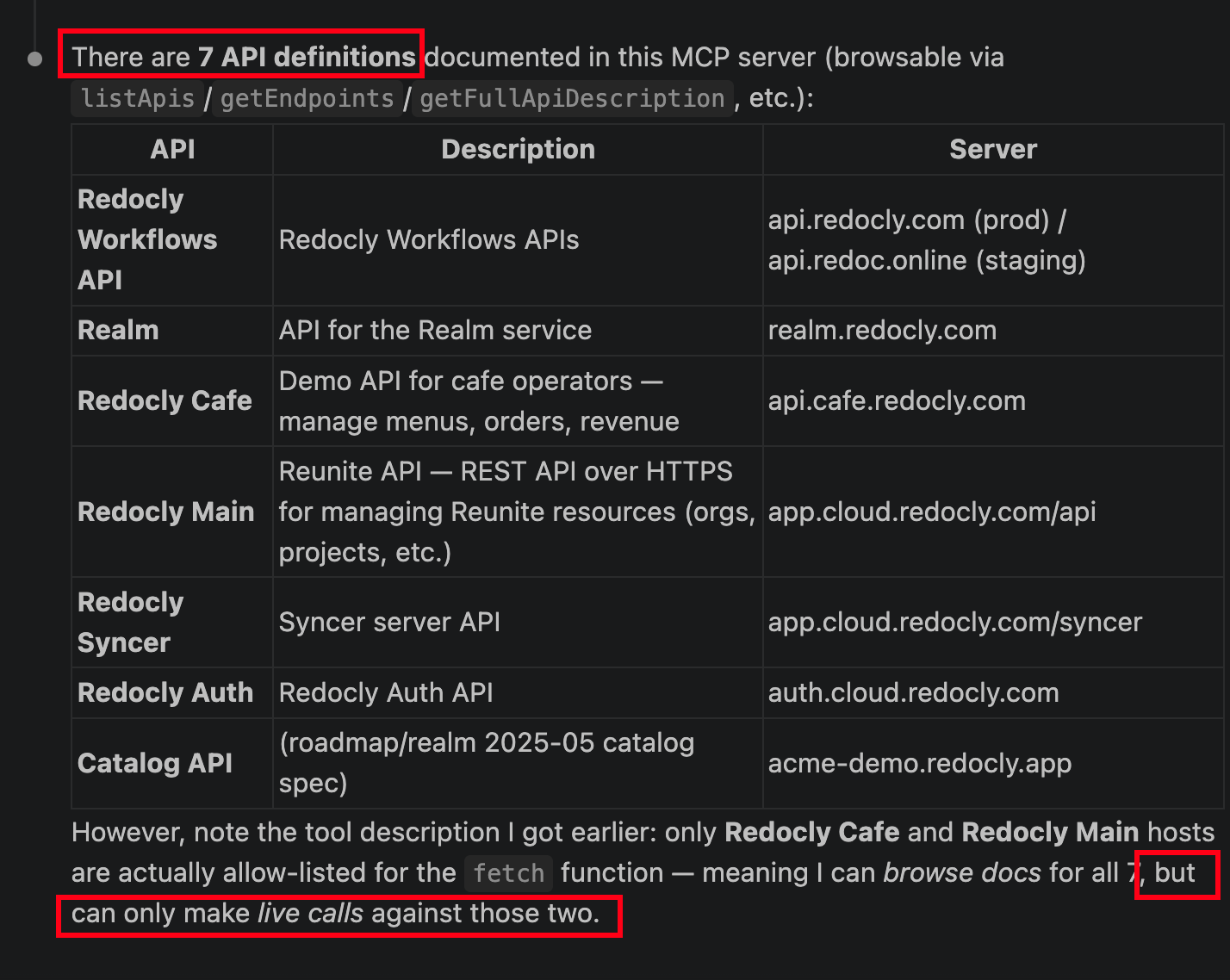The width and height of the screenshot is (1230, 980).
Task: Click the Server column header
Action: point(993,149)
